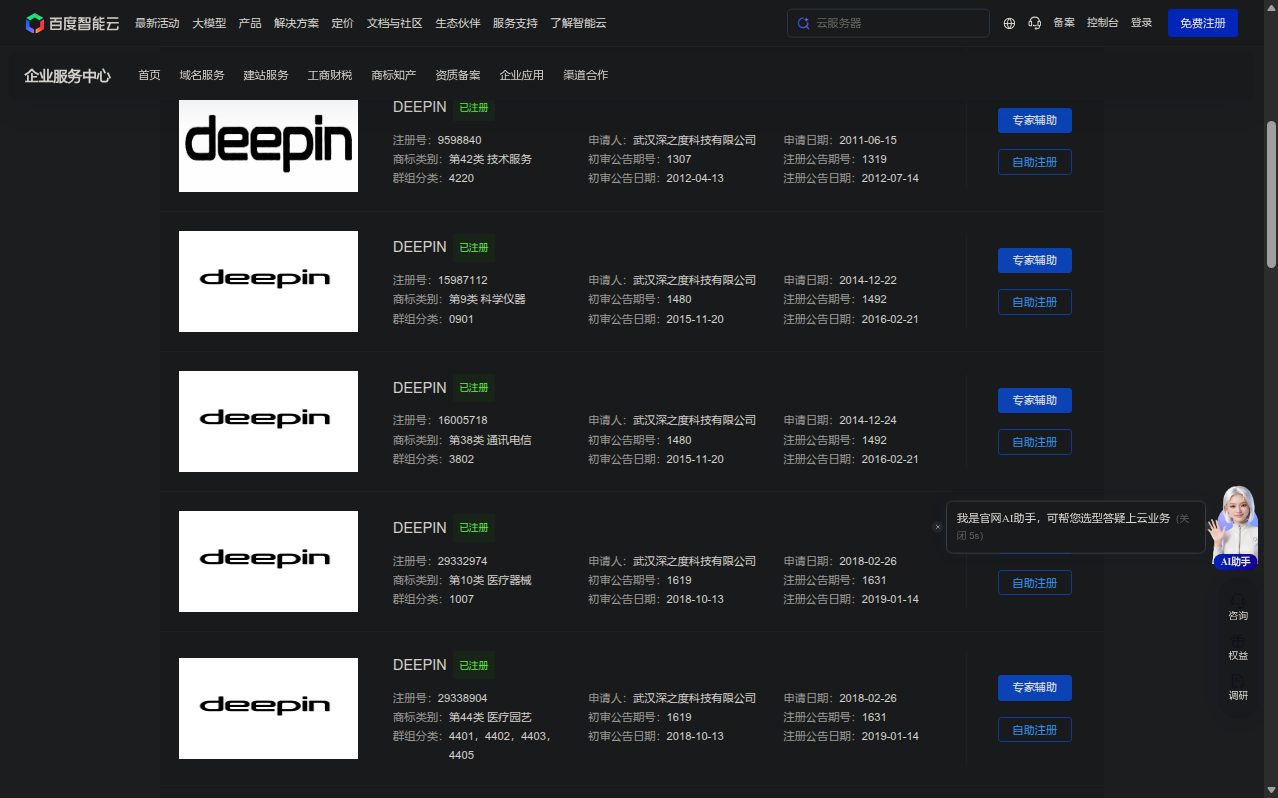
Task: Open the globe language selector icon
Action: (1009, 23)
